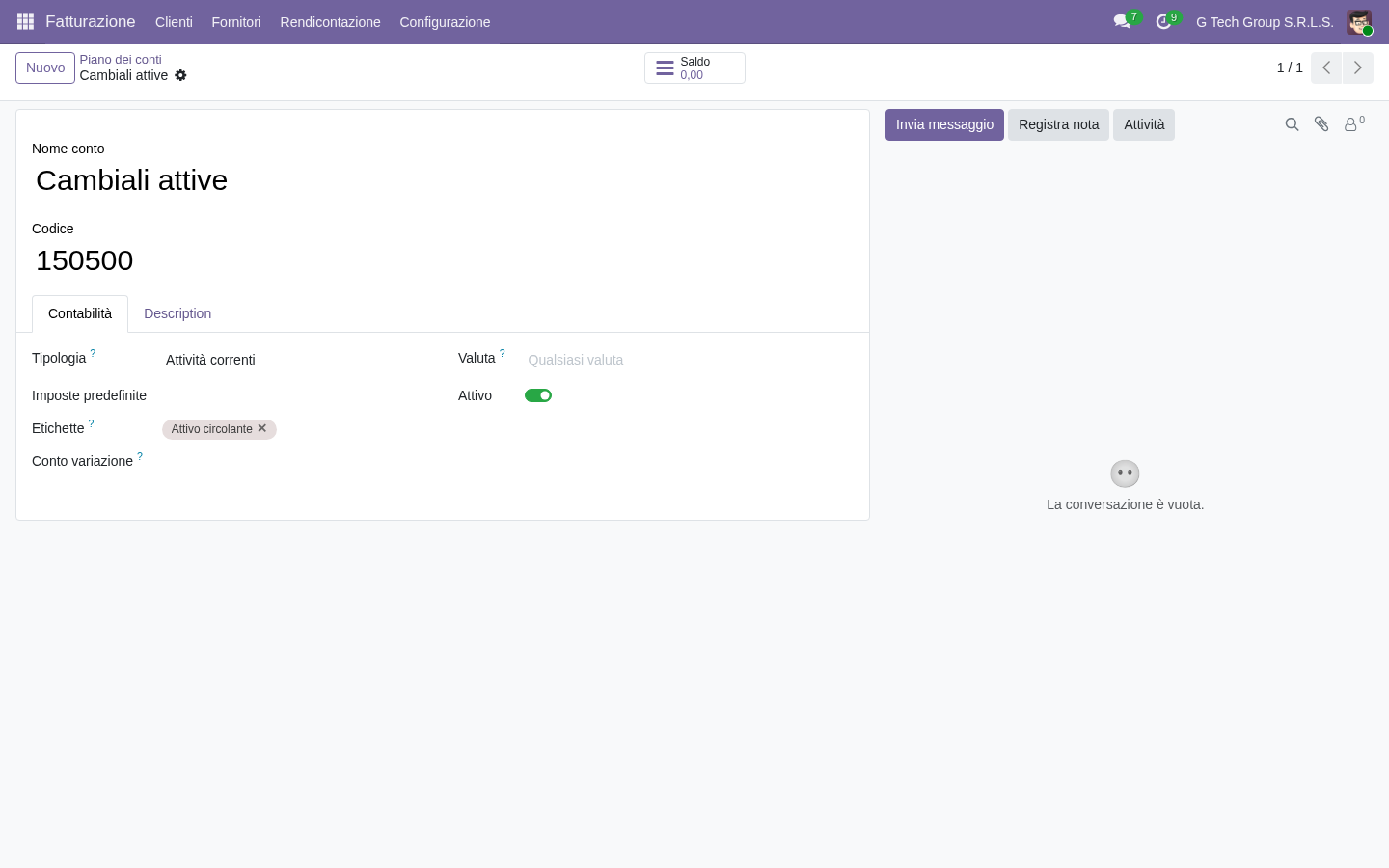Go back to Piano dei conti
This screenshot has height=868, width=1389.
[121, 60]
